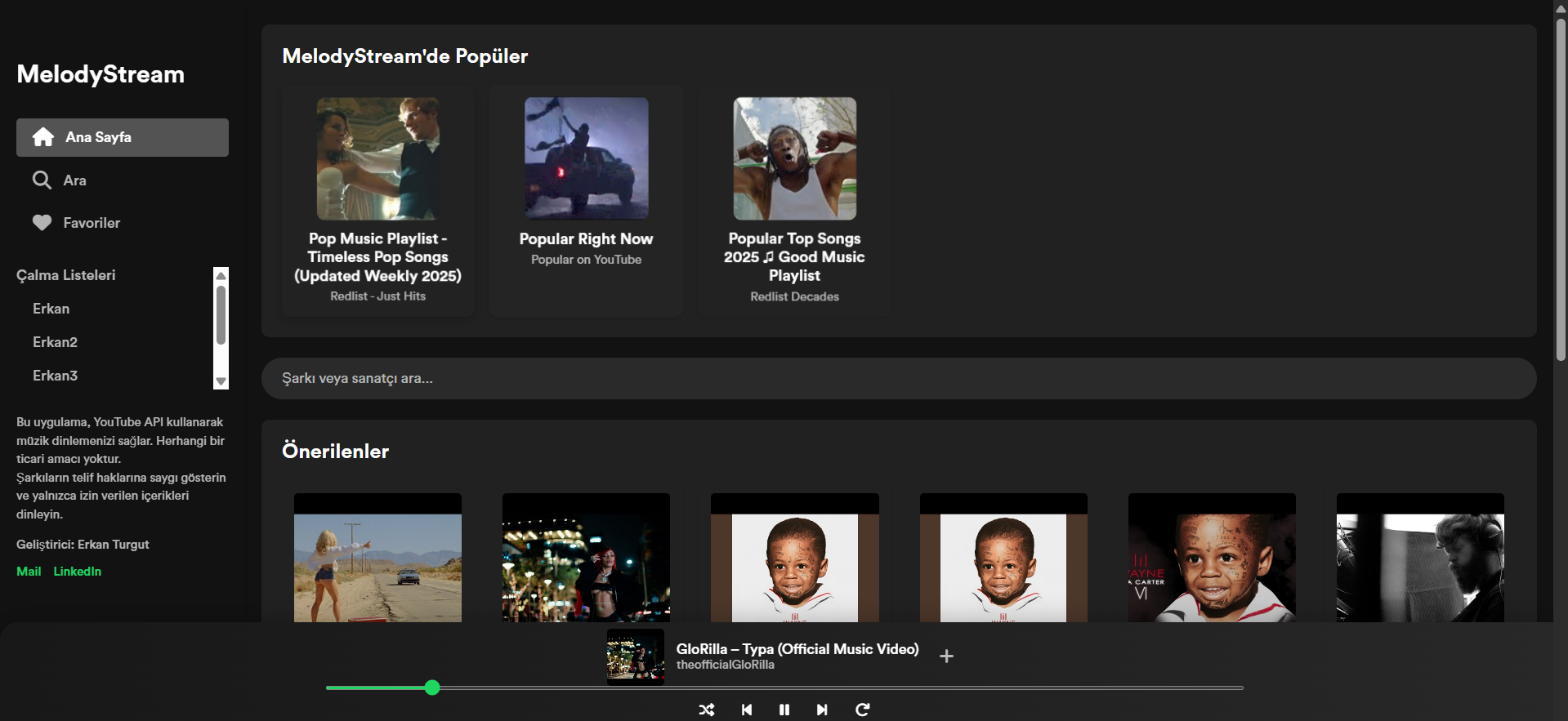
Task: Toggle repeat for current song
Action: [x=862, y=710]
